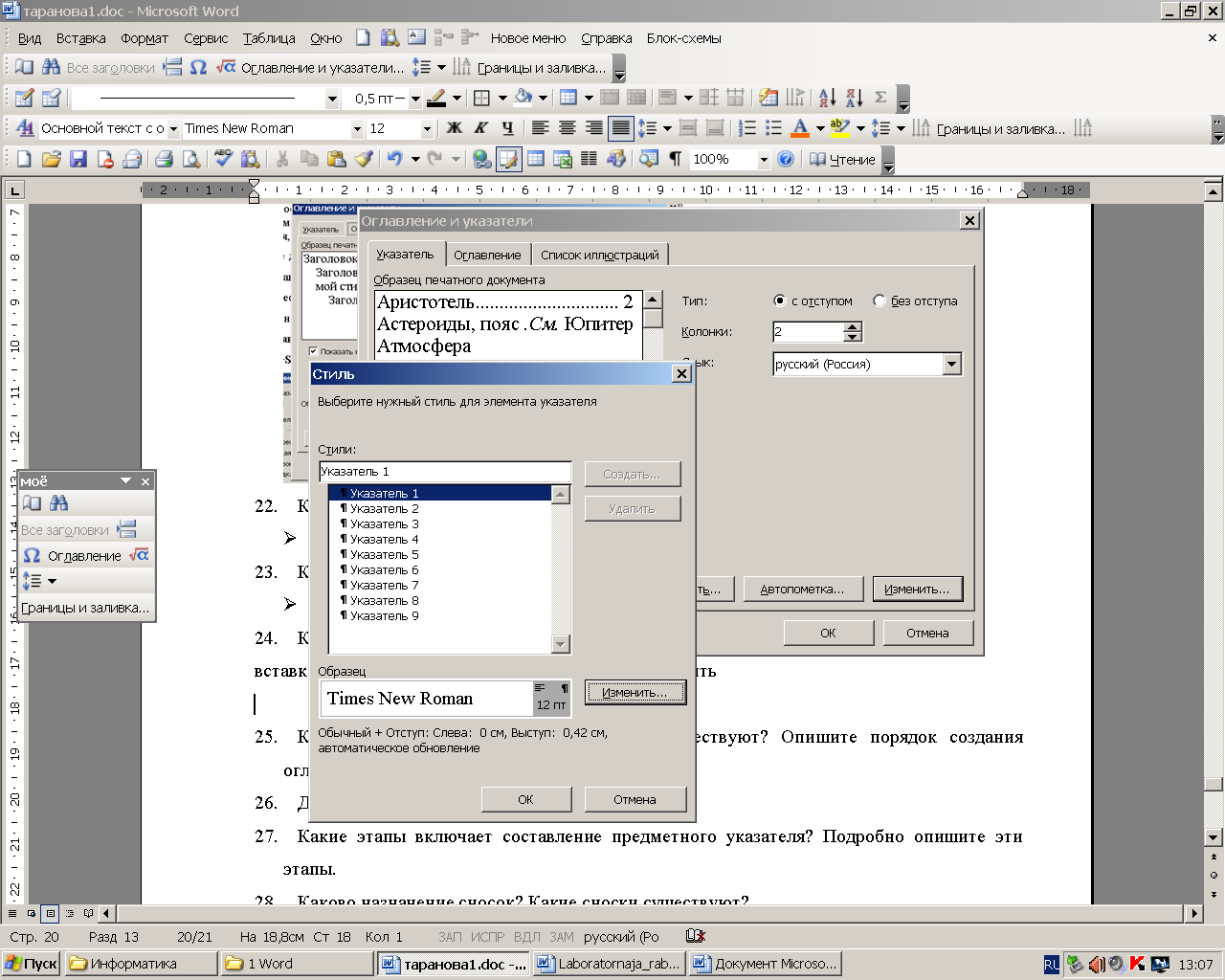Select the 'без отступа' radio button
Image resolution: width=1225 pixels, height=980 pixels.
[880, 301]
